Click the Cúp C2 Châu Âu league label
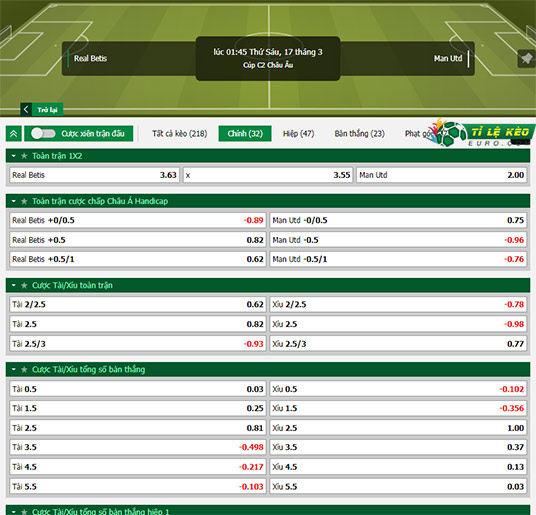The width and height of the screenshot is (536, 515). pos(268,65)
